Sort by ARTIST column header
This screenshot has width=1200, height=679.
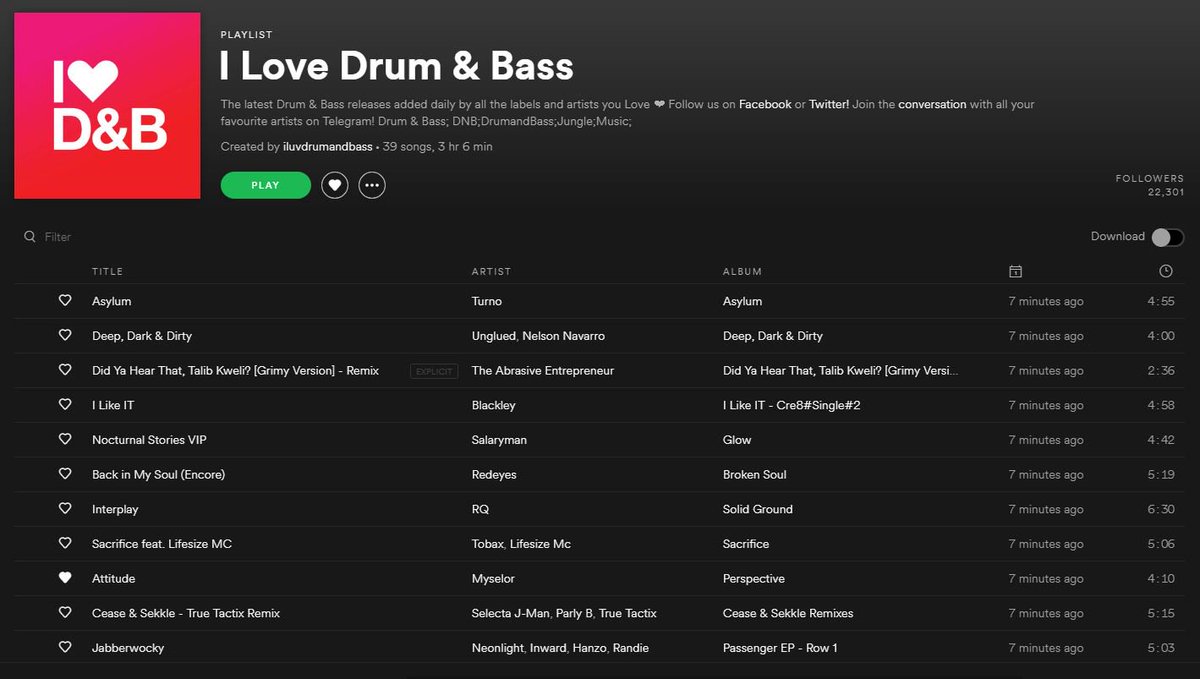[491, 272]
